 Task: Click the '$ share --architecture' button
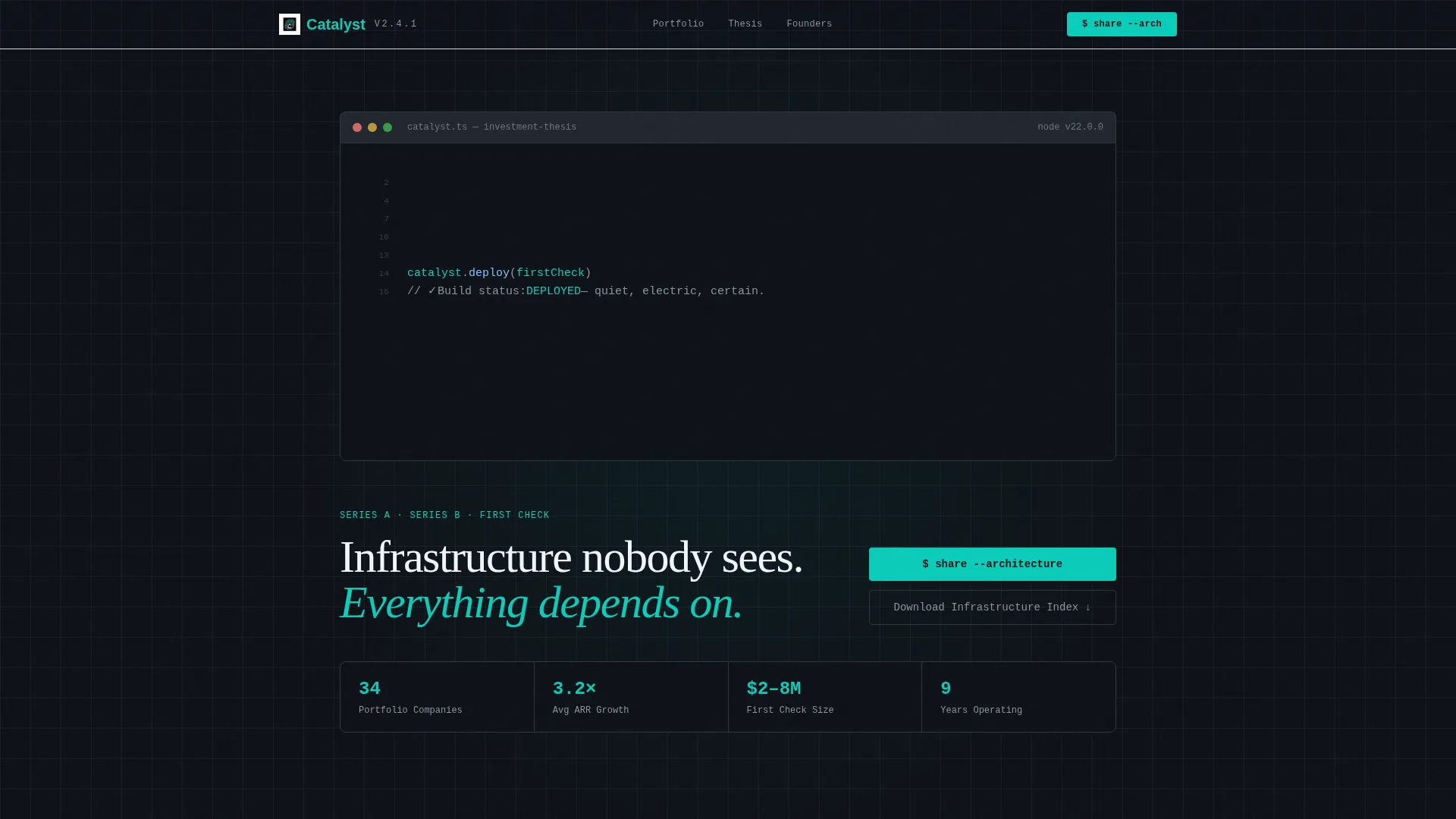(x=992, y=564)
